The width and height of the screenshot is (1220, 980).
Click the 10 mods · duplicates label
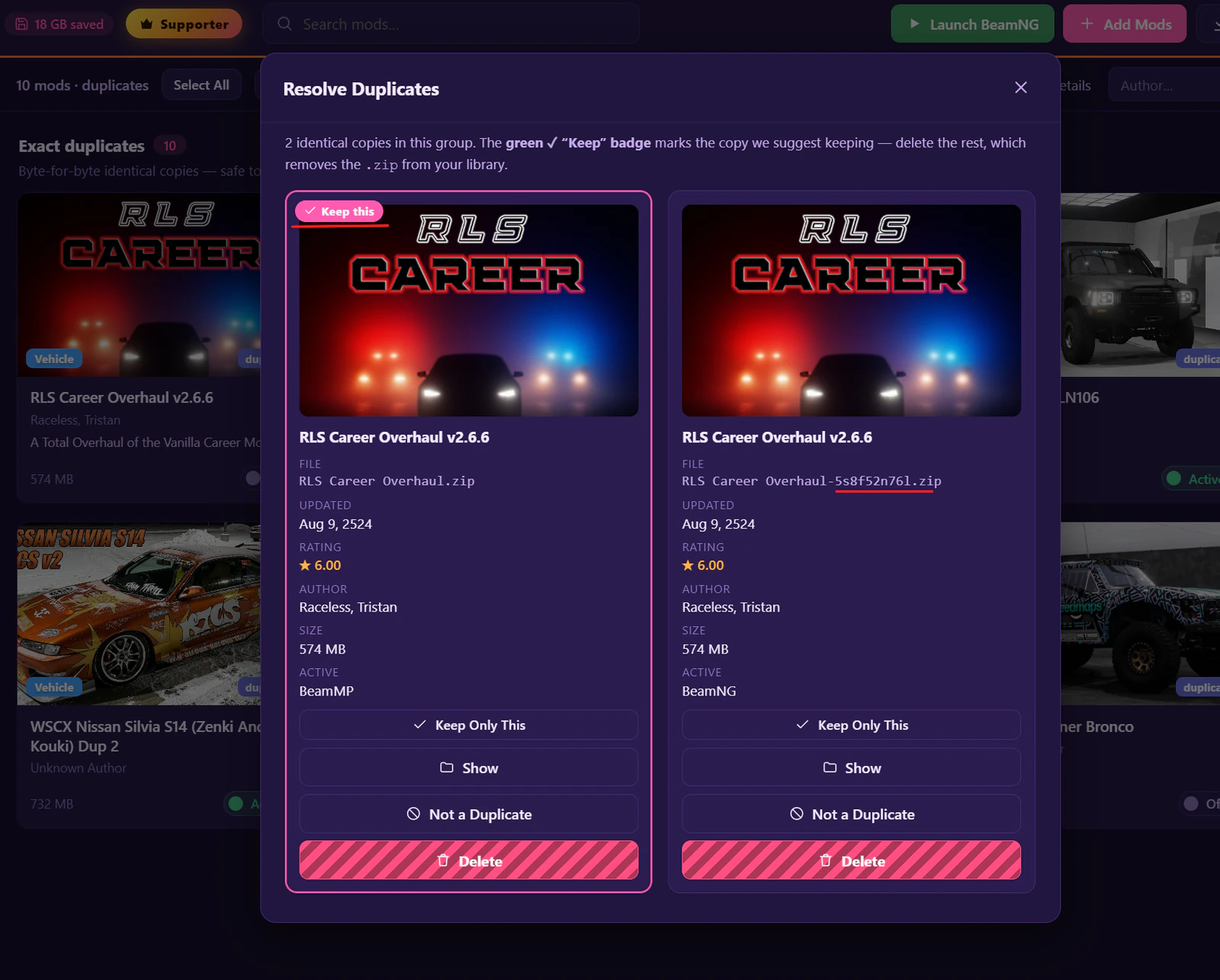[82, 85]
